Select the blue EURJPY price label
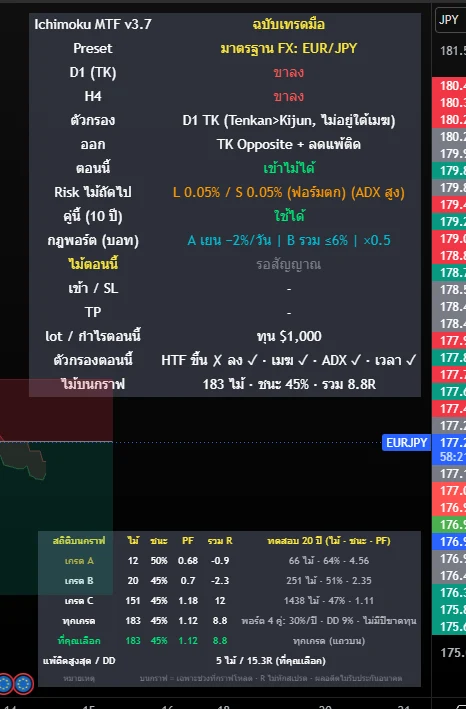The height and width of the screenshot is (709, 466). point(406,442)
